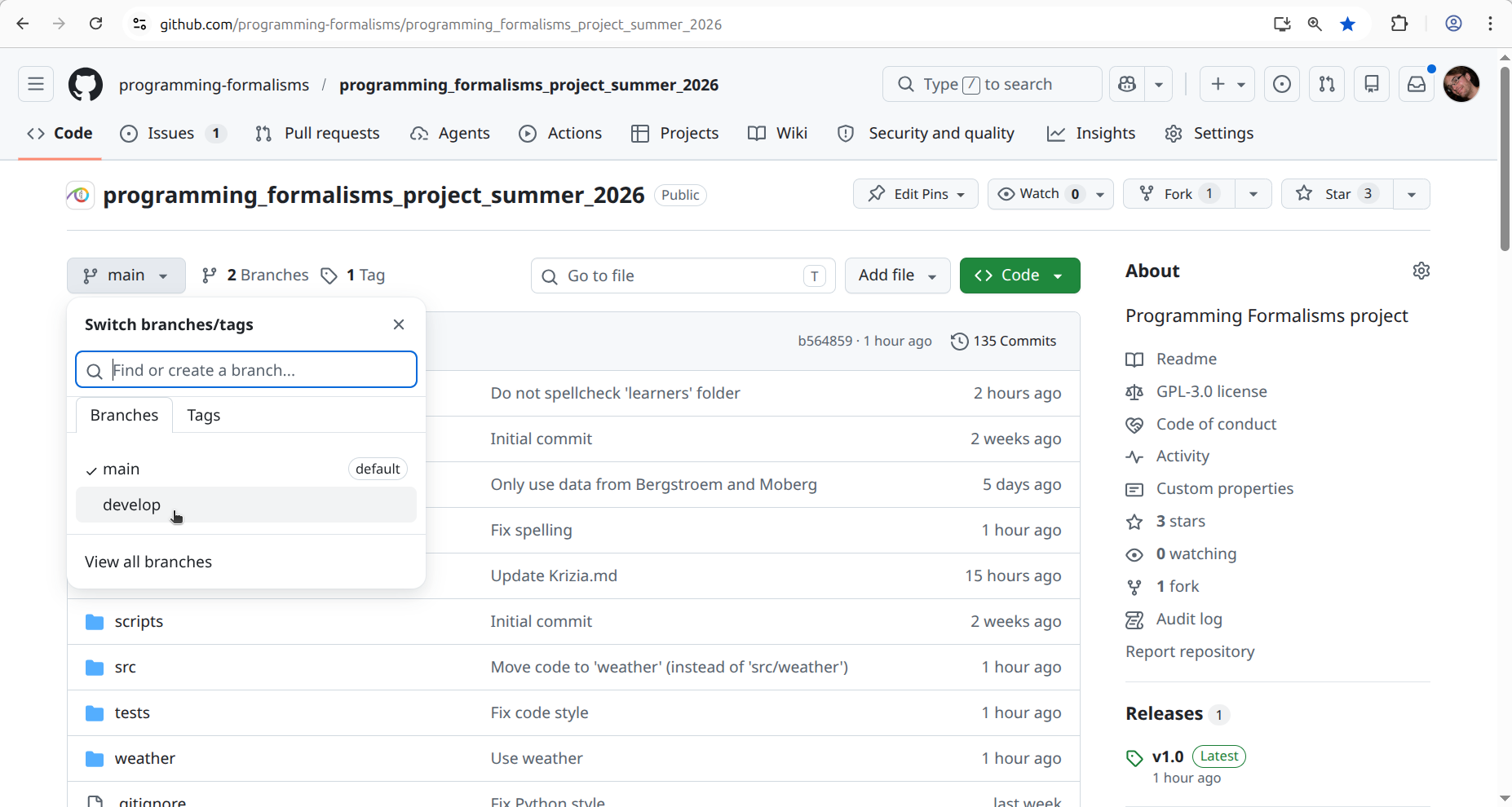Open the Audit log link
Screen dimensions: 1512x807
tap(1189, 619)
